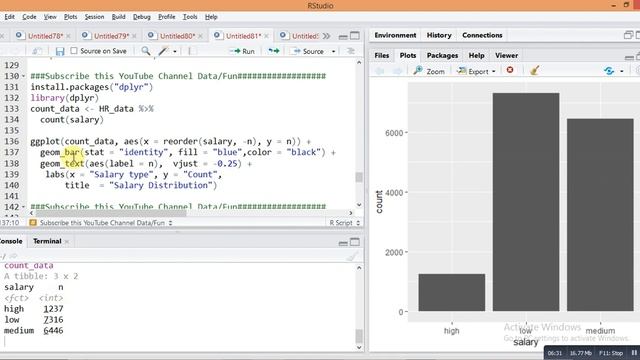Click the F11 Stop recorder button
This screenshot has height=360, width=640.
click(x=611, y=353)
